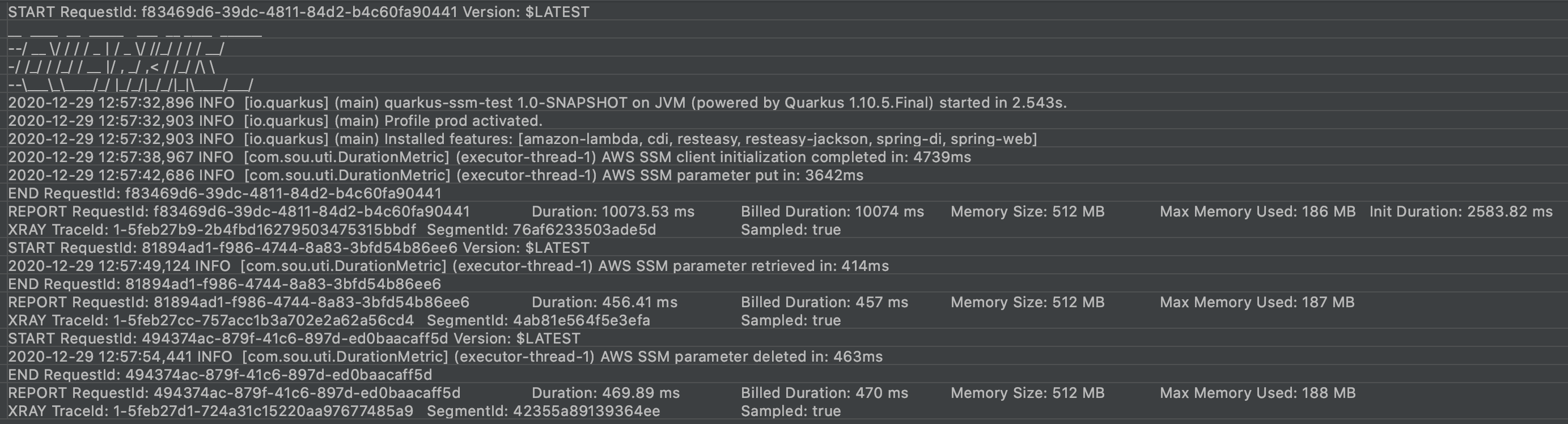This screenshot has height=424, width=1568.
Task: Click the 'Billed Duration: 10074 ms' text
Action: 832,211
